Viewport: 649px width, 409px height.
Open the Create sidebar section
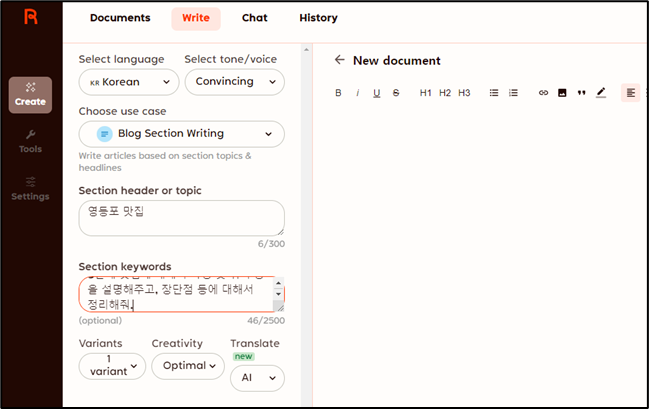pos(30,95)
